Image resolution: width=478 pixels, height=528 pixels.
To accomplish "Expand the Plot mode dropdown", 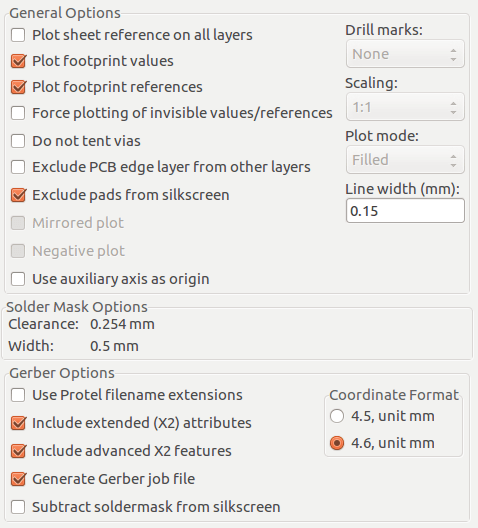I will click(x=405, y=160).
